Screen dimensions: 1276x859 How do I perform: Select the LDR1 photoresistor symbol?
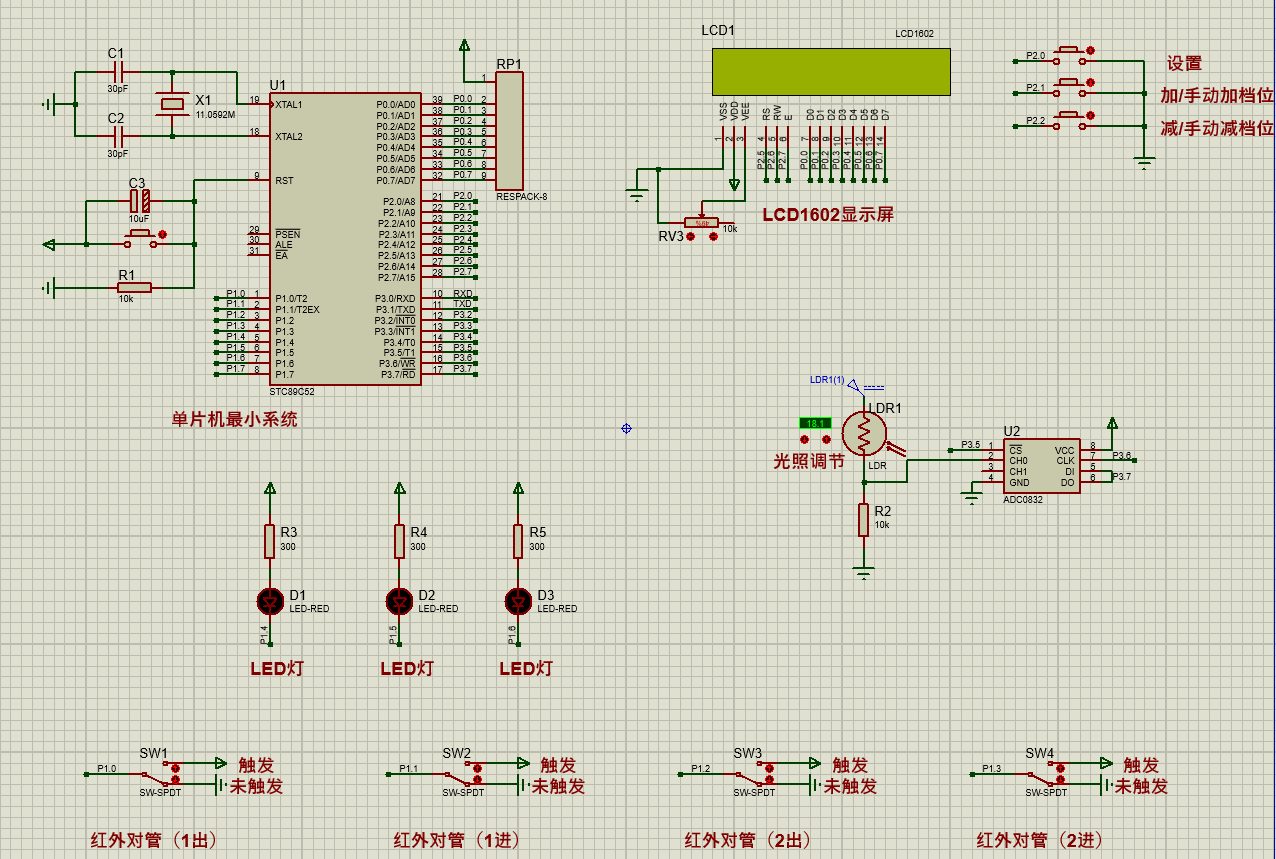point(863,433)
